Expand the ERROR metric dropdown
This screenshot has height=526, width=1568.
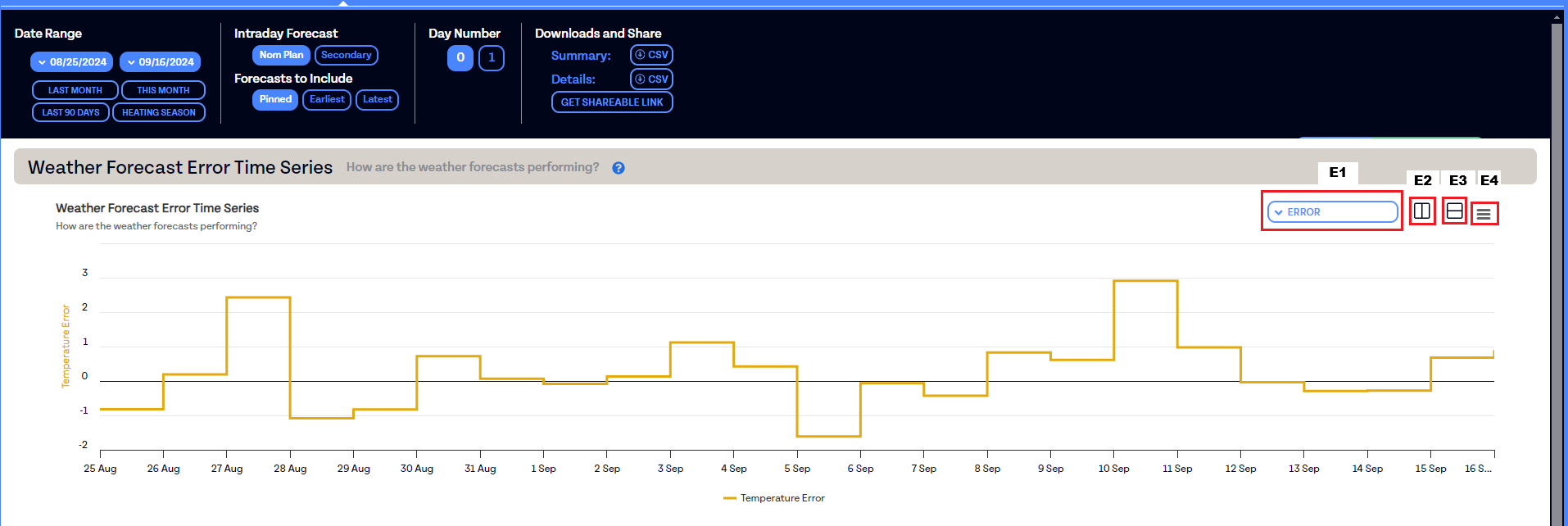(x=1333, y=212)
